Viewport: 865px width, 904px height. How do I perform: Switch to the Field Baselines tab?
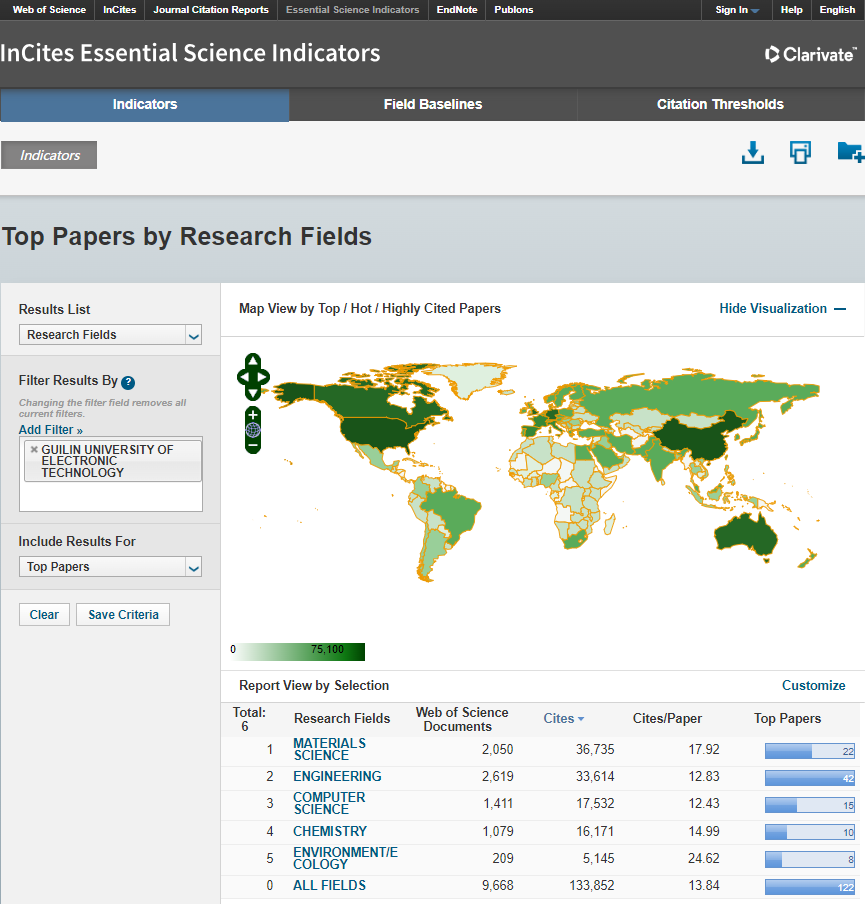(433, 104)
